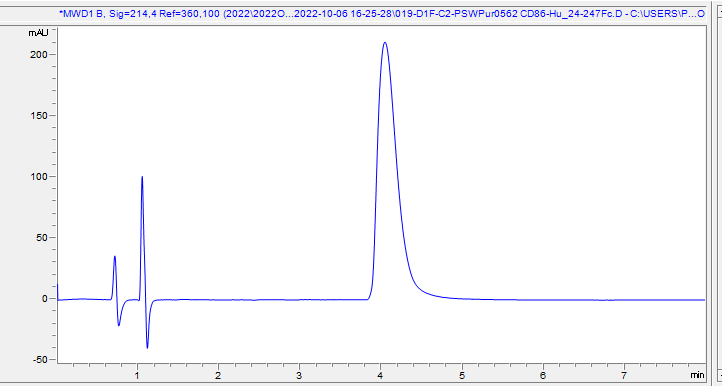The width and height of the screenshot is (722, 386).
Task: Click the small peak near 0.7 min
Action: (x=115, y=257)
